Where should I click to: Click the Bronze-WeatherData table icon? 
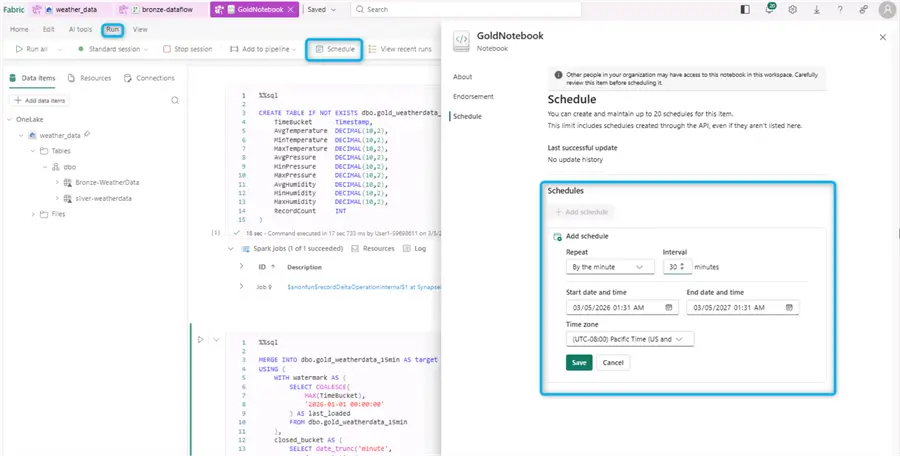(67, 182)
